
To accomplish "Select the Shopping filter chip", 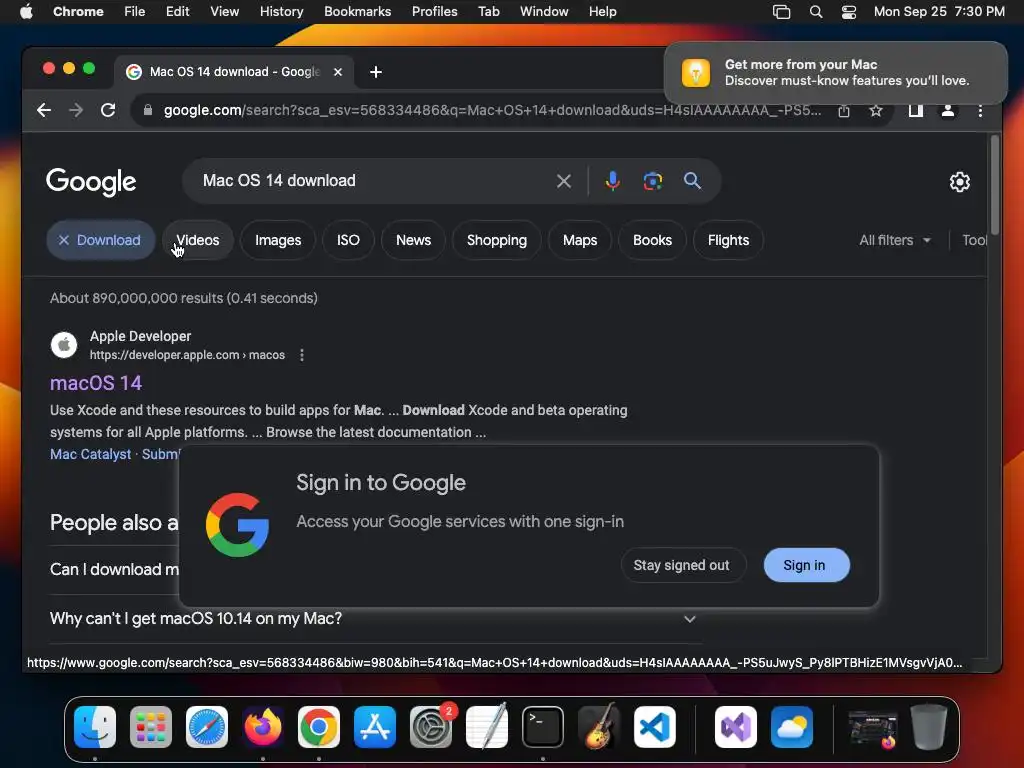I will (x=497, y=240).
